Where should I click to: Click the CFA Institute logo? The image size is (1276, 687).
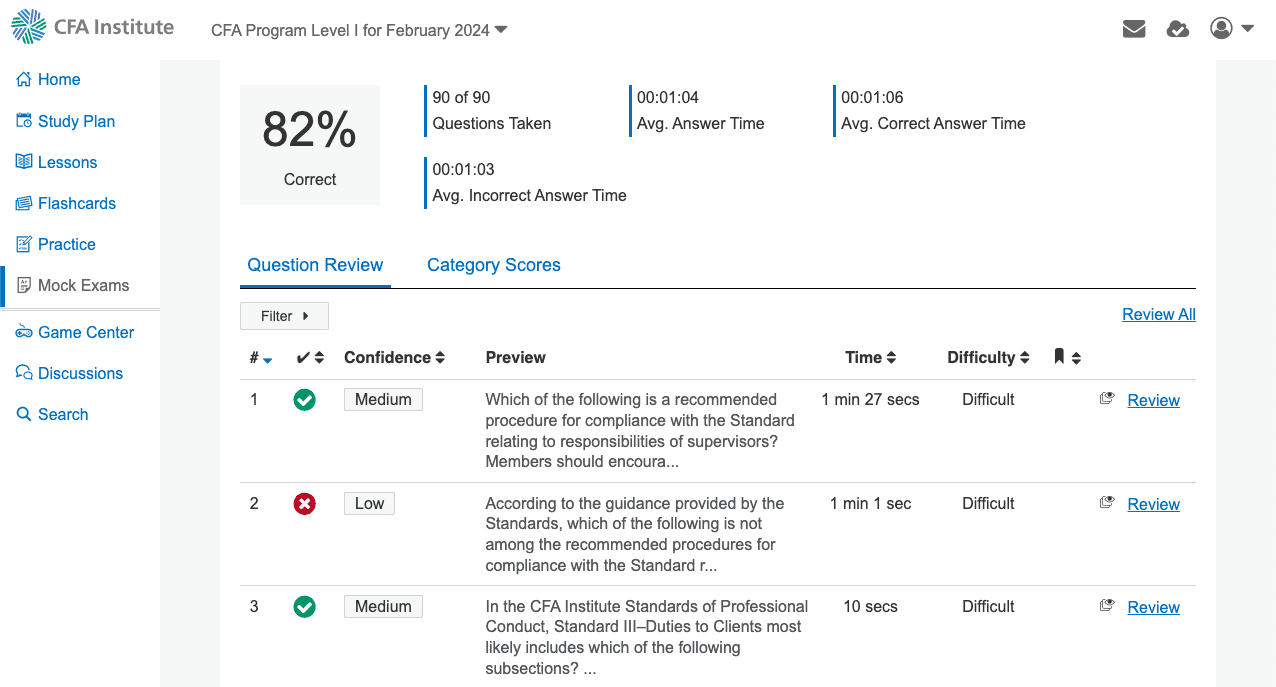pos(92,27)
